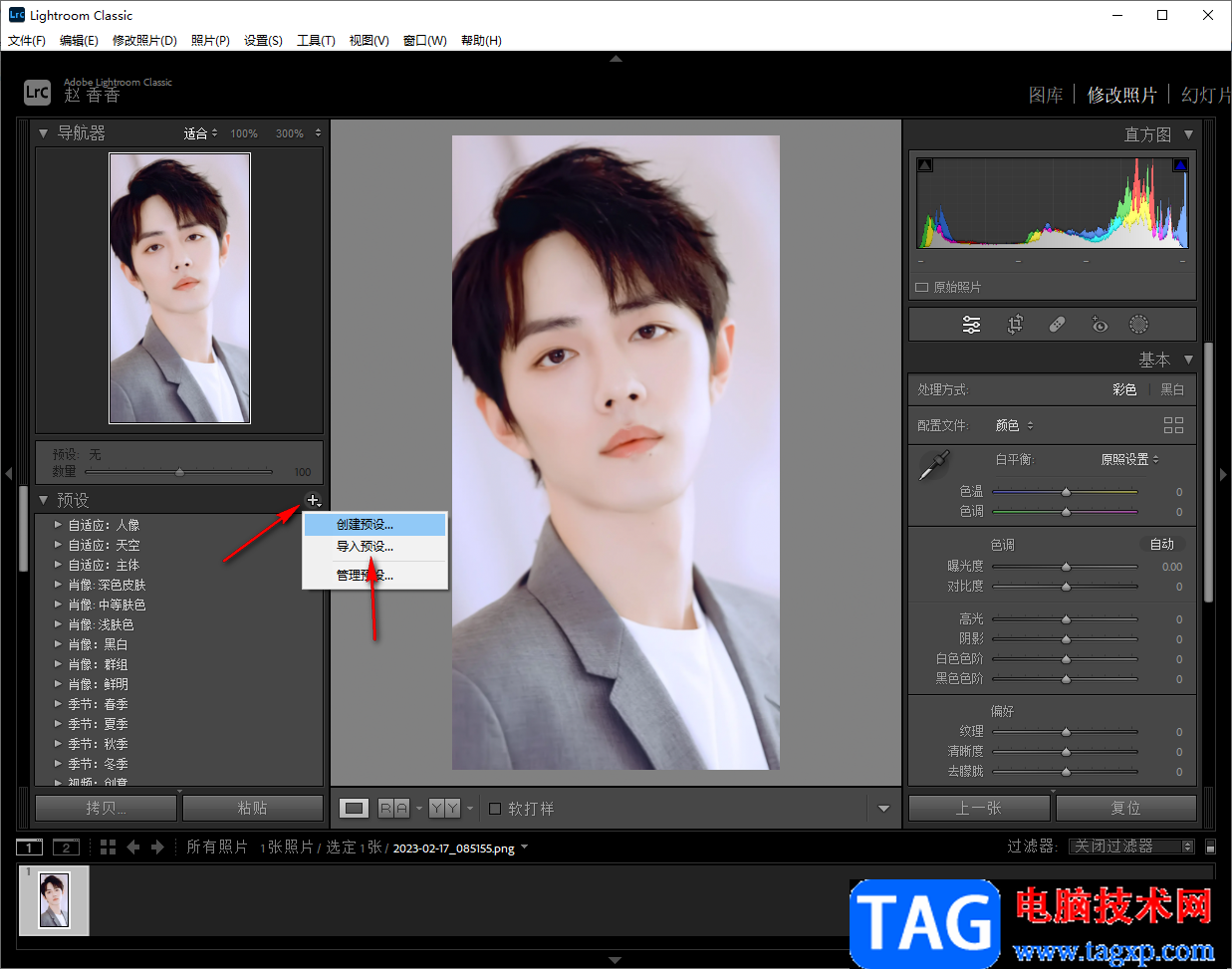Switch to the Library module 图库

(x=1046, y=95)
